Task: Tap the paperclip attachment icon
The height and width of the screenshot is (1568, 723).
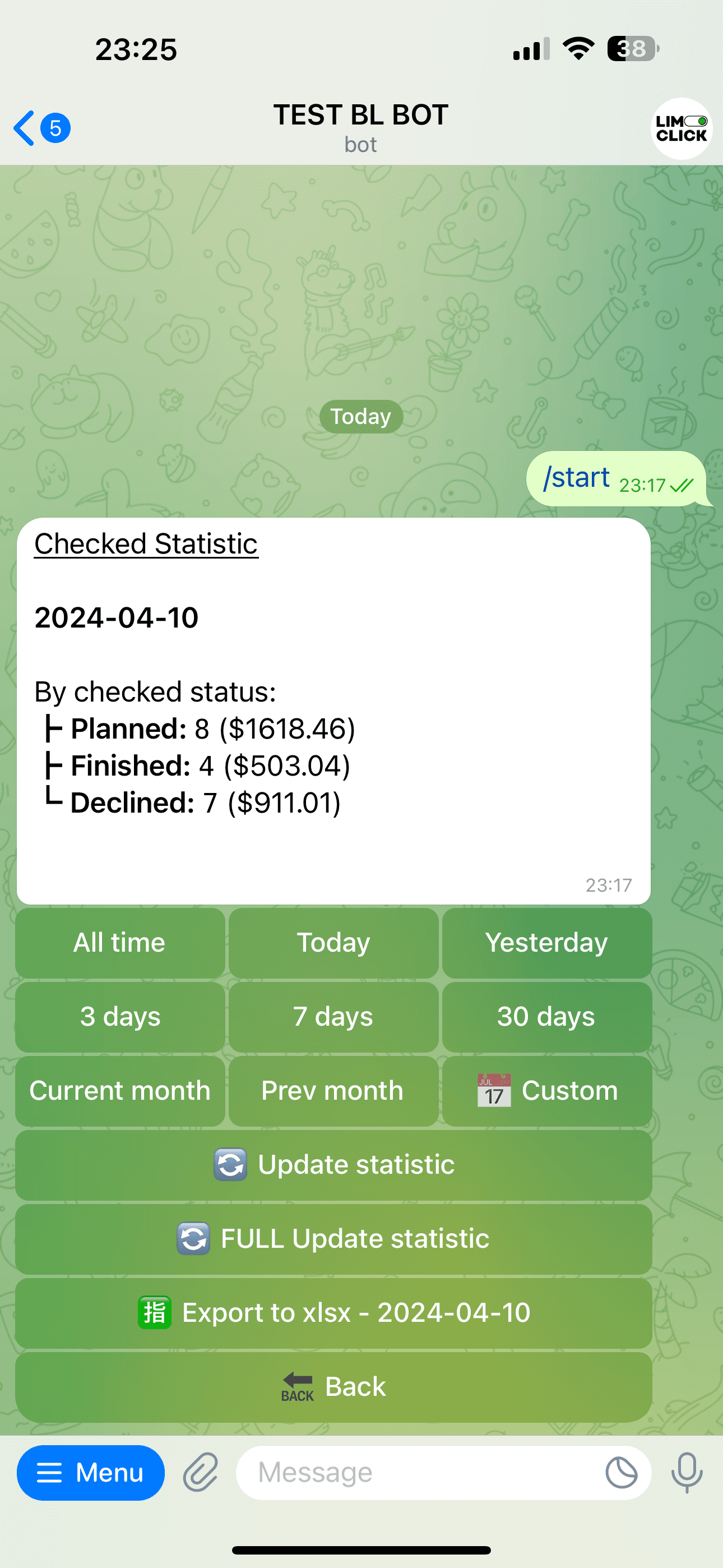Action: [x=201, y=1473]
